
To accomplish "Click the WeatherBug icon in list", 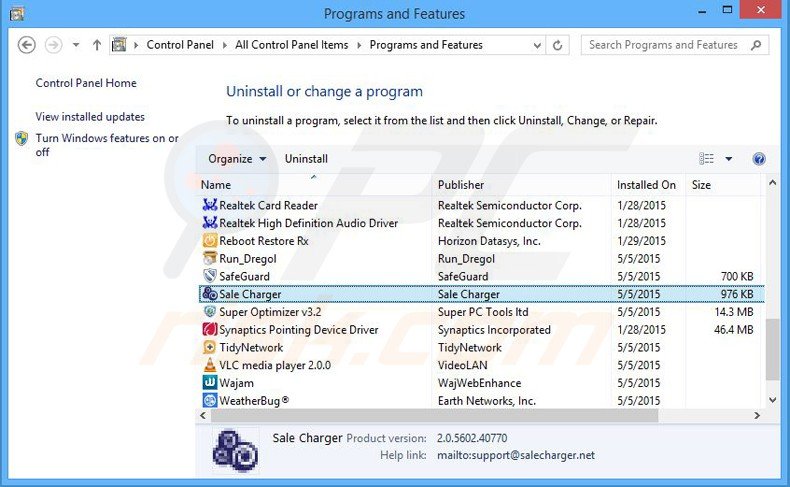I will point(210,401).
